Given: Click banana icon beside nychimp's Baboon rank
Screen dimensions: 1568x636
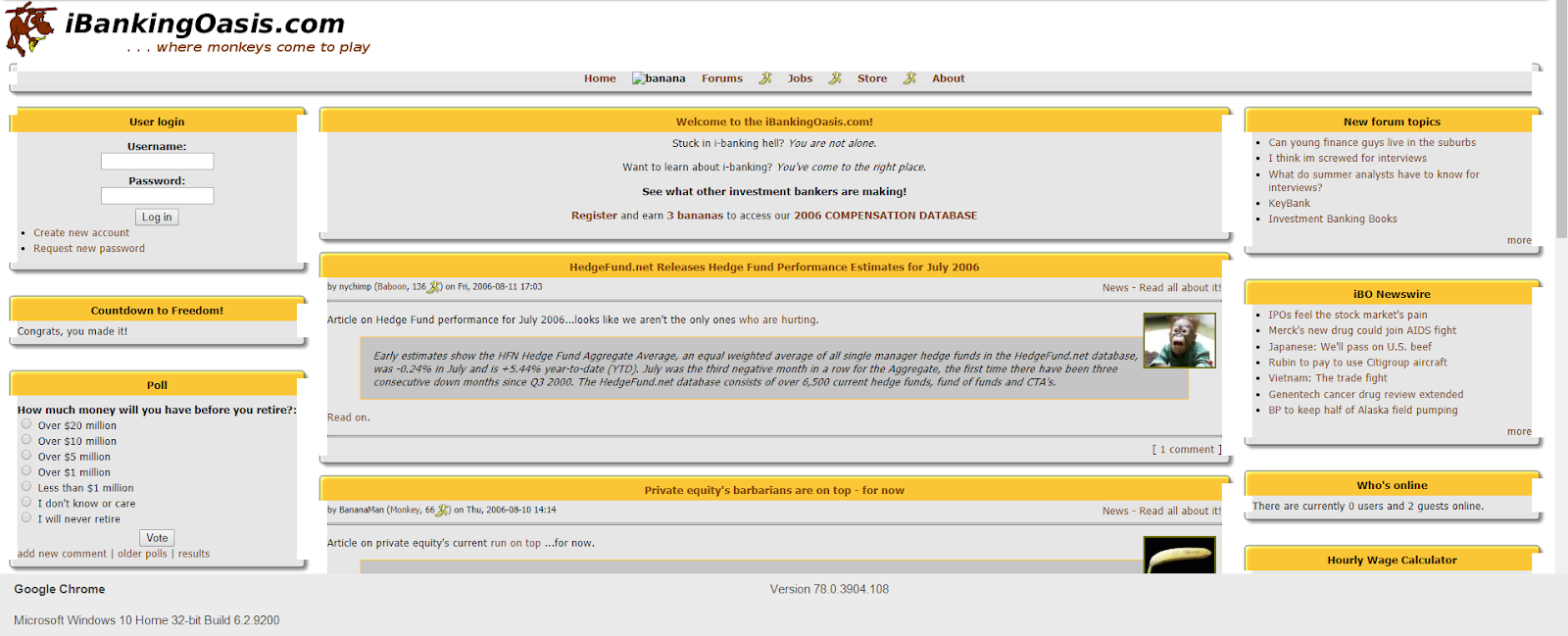Looking at the screenshot, I should (435, 287).
